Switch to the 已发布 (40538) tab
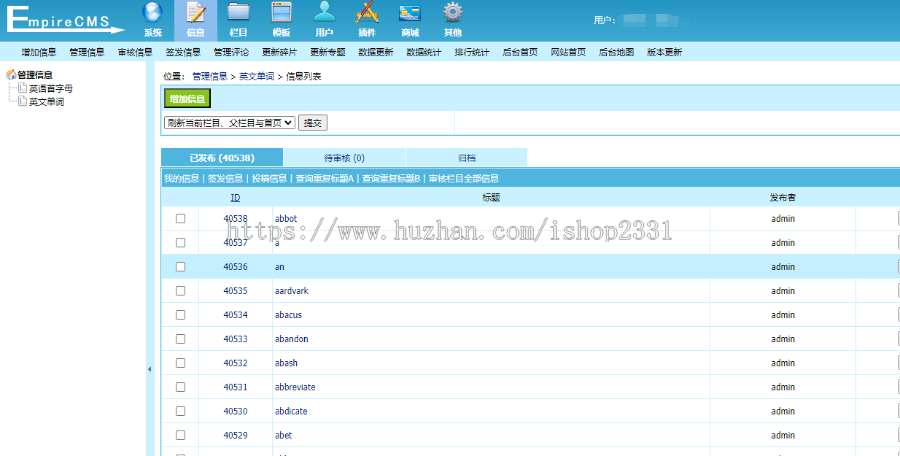This screenshot has height=456, width=900. [222, 157]
